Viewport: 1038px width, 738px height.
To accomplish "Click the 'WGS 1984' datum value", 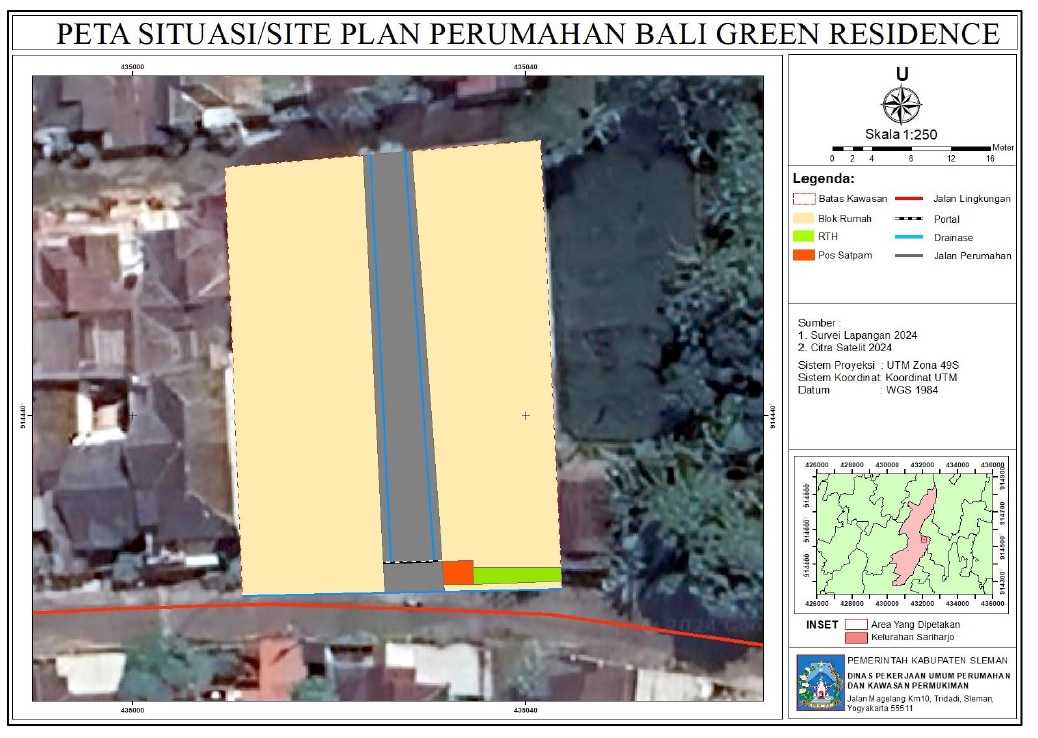I will click(912, 390).
